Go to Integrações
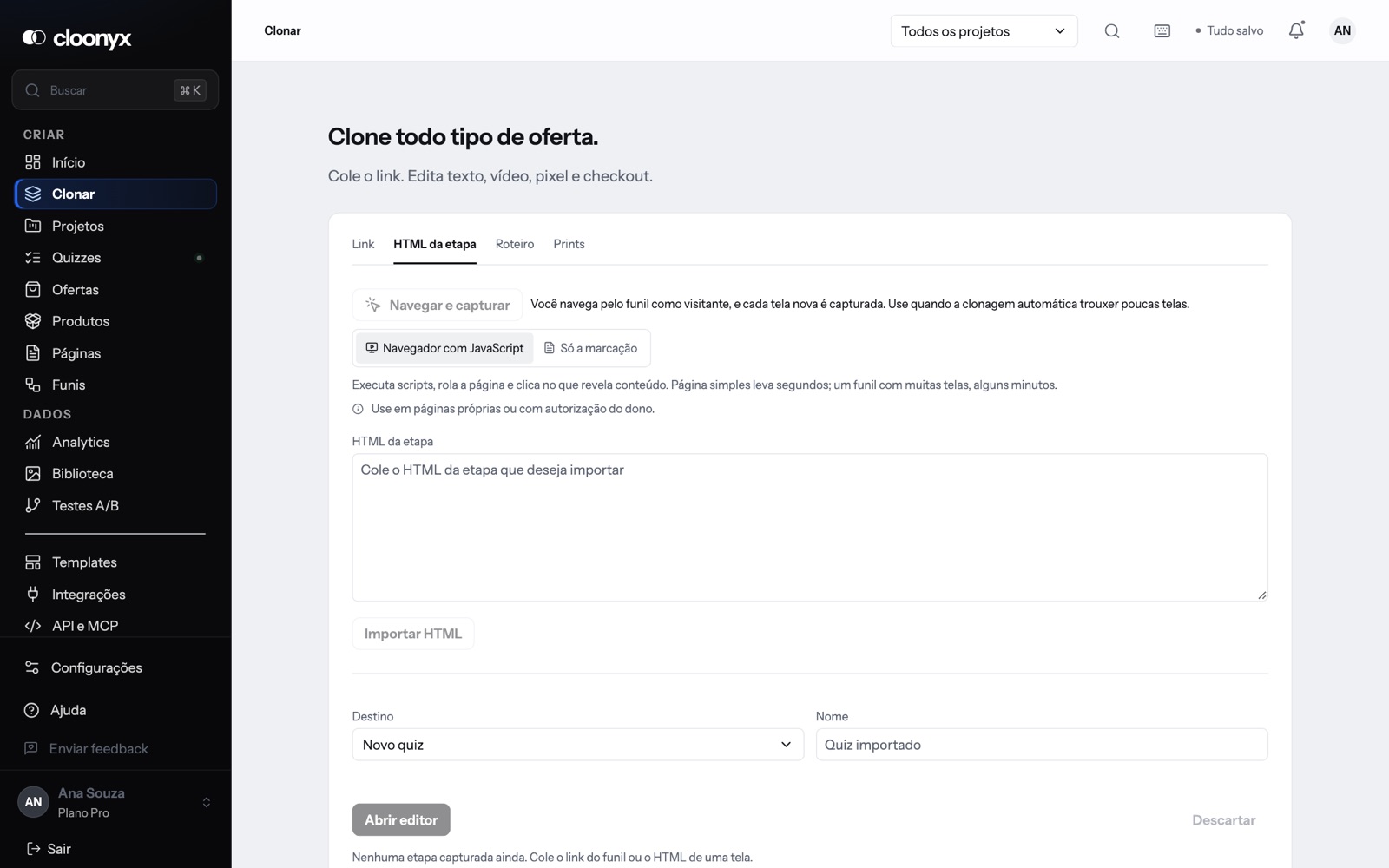Image resolution: width=1389 pixels, height=868 pixels. point(115,595)
